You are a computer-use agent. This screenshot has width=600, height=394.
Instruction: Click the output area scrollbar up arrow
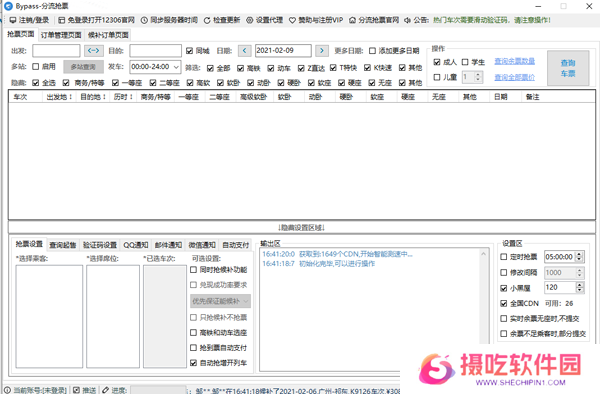pyautogui.click(x=483, y=254)
